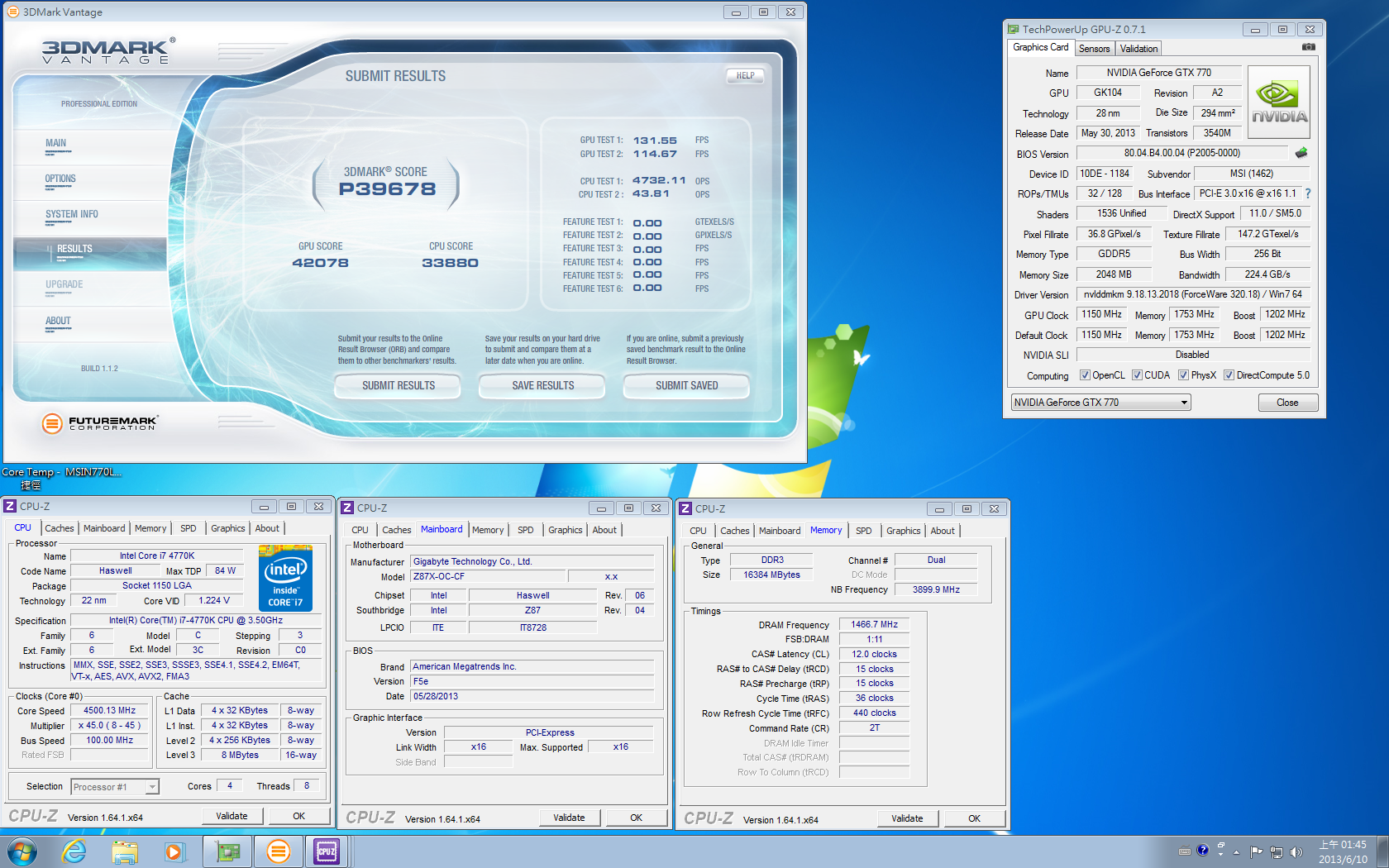Click the first CPU-Z window's title icon
This screenshot has width=1389, height=868.
[10, 506]
